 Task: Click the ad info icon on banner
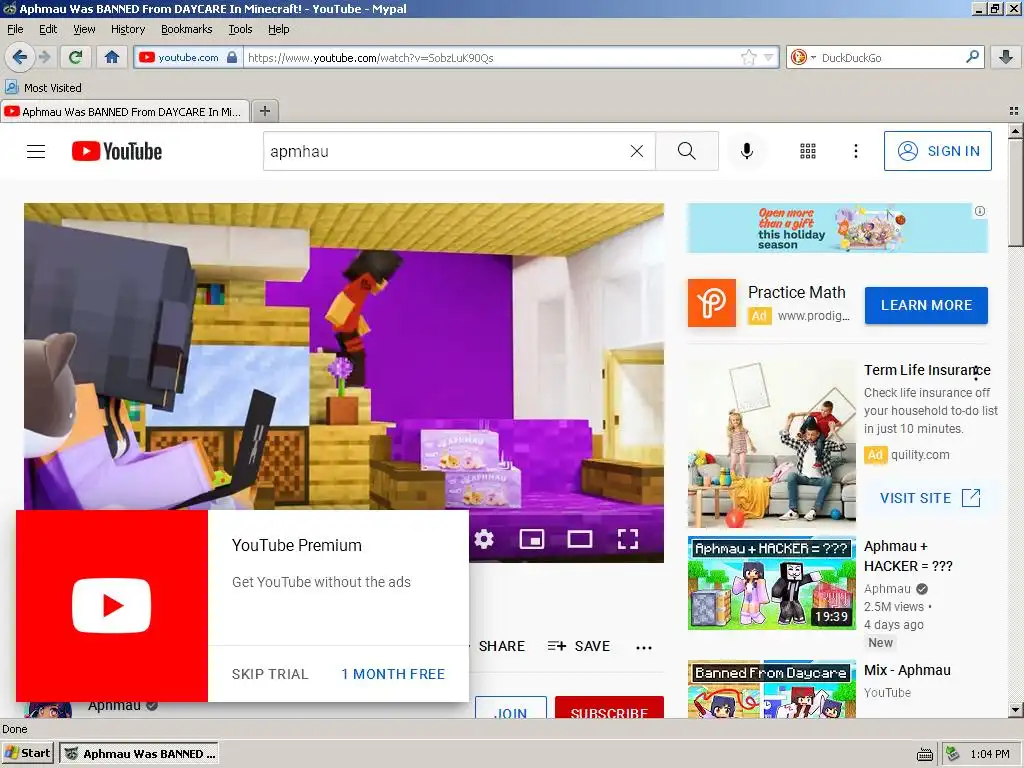(x=980, y=211)
